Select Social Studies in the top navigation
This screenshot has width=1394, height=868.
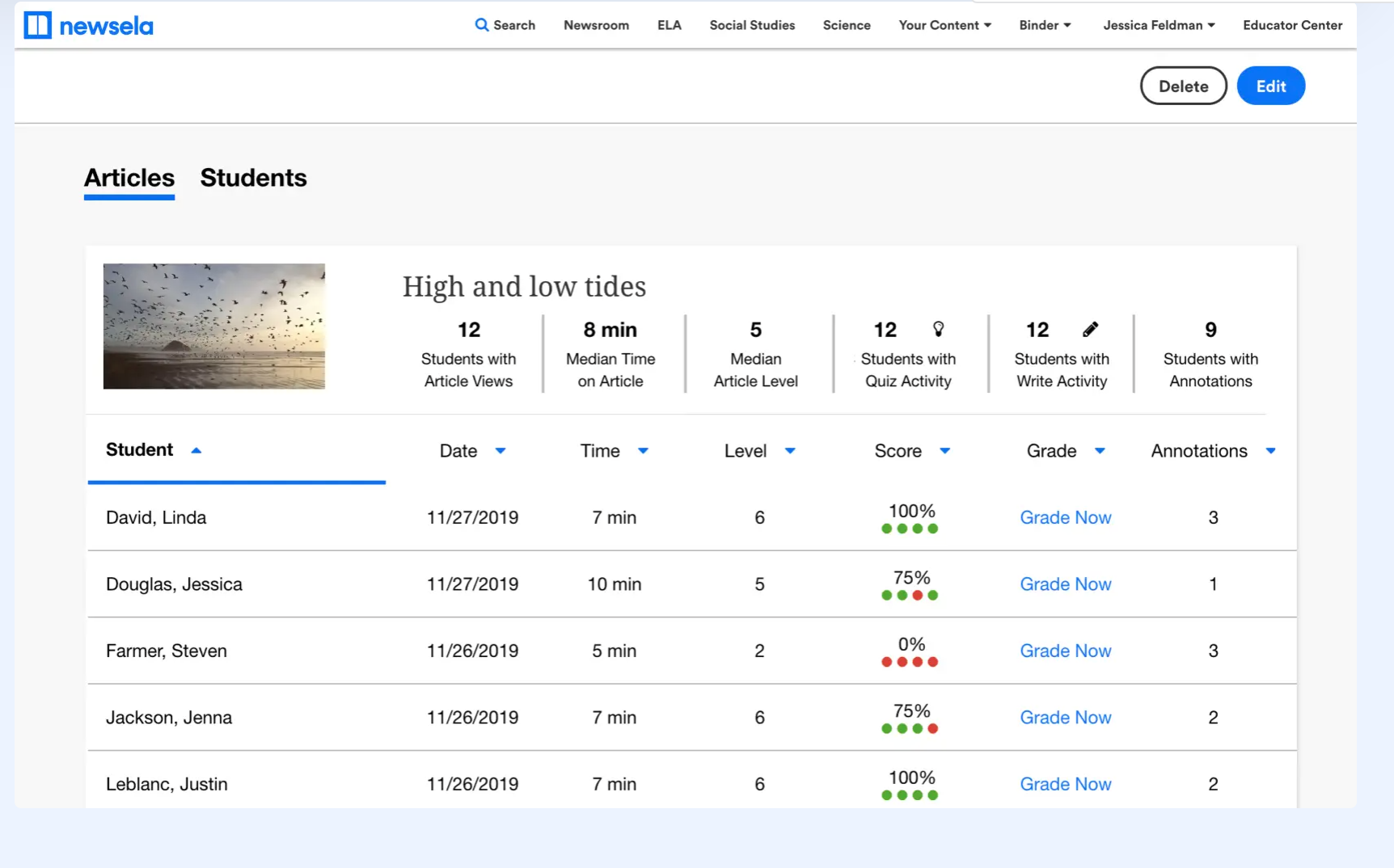pos(751,25)
